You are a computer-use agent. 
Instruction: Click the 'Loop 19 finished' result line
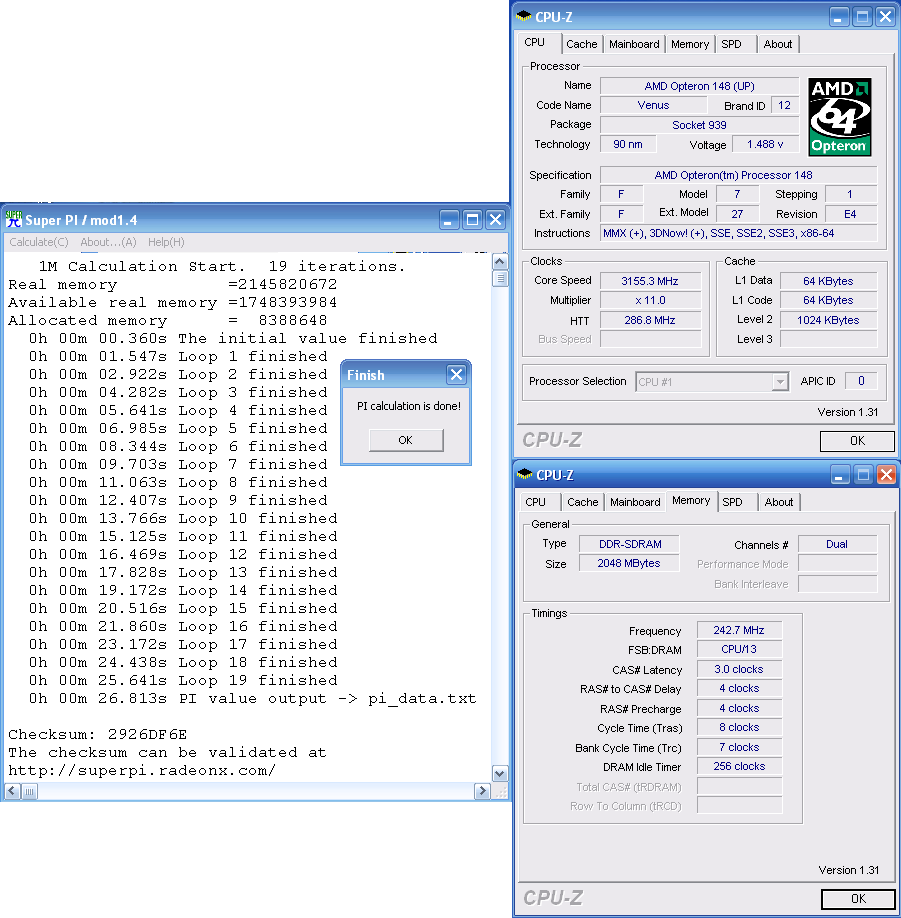(x=184, y=680)
